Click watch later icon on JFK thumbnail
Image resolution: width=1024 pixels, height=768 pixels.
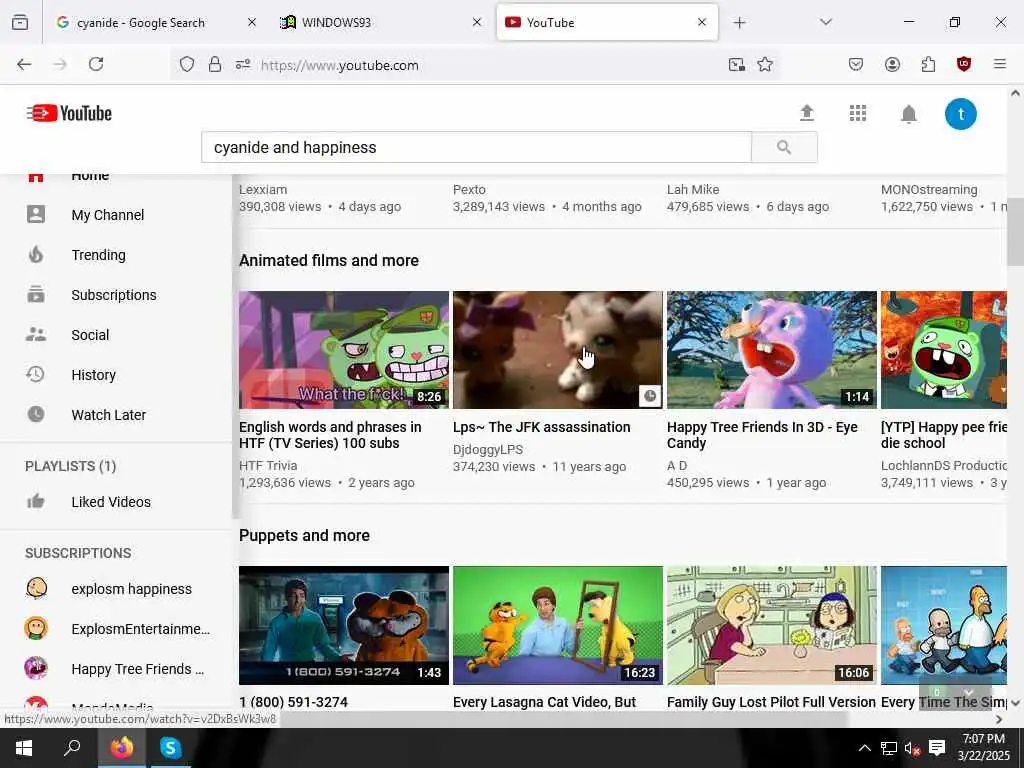650,396
